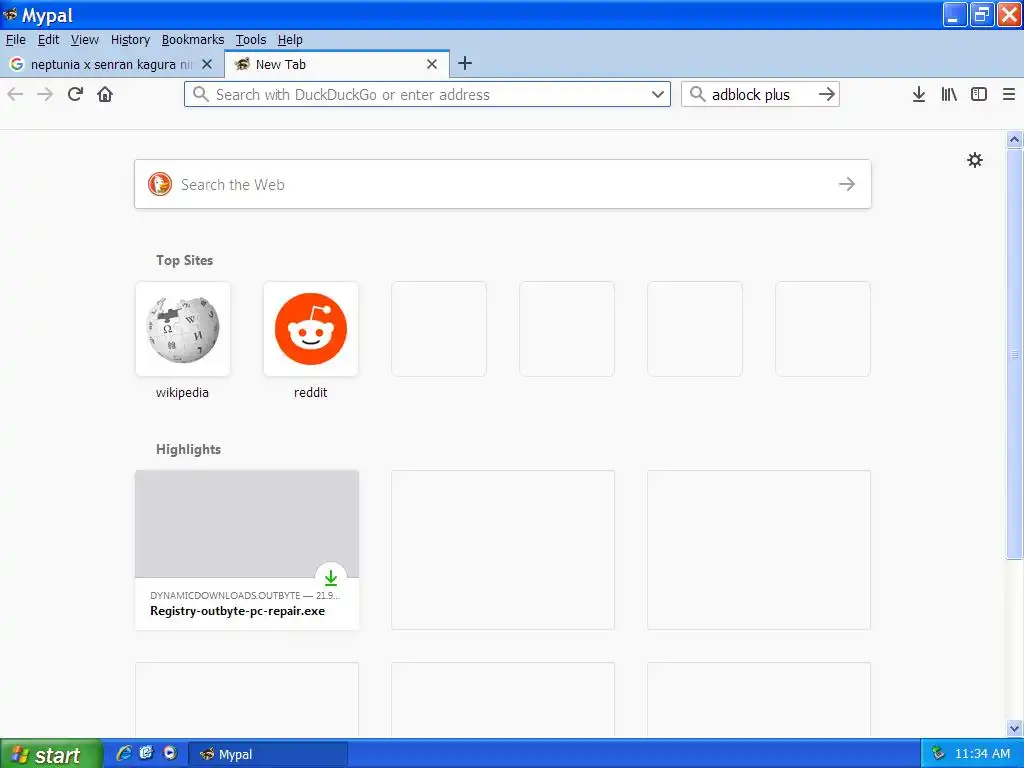The width and height of the screenshot is (1024, 768).
Task: Open the Bookmarks menu
Action: tap(193, 40)
